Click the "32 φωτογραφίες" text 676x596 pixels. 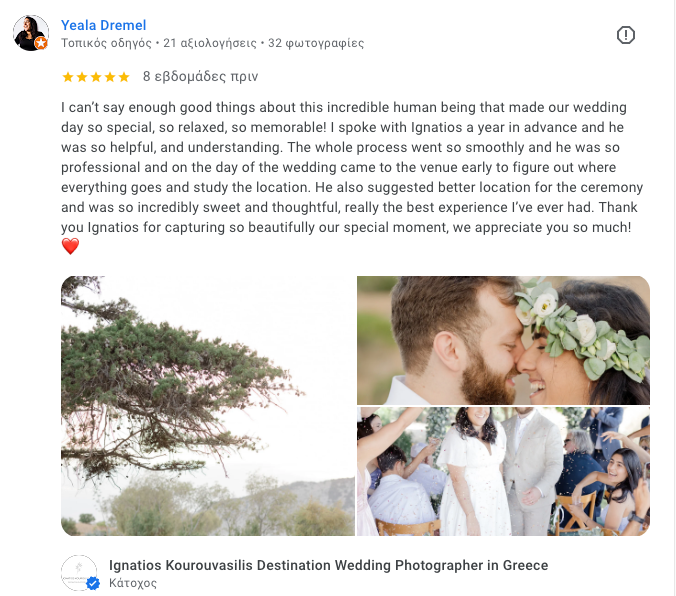point(316,43)
